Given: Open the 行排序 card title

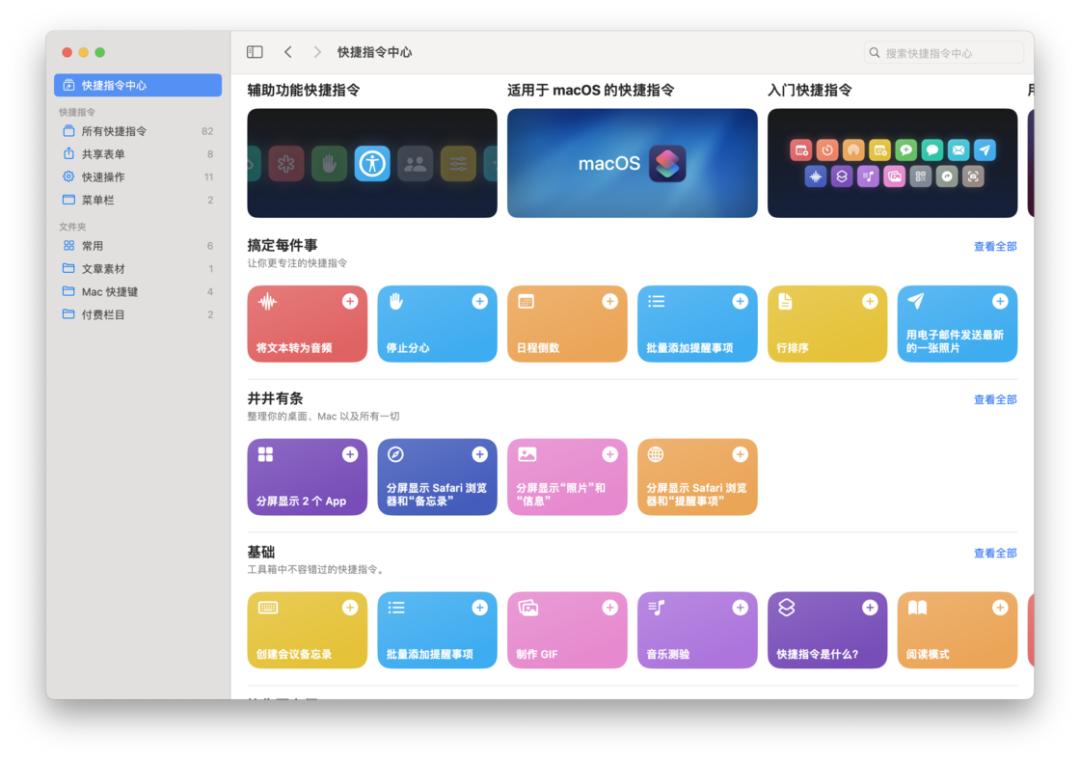Looking at the screenshot, I should (792, 348).
